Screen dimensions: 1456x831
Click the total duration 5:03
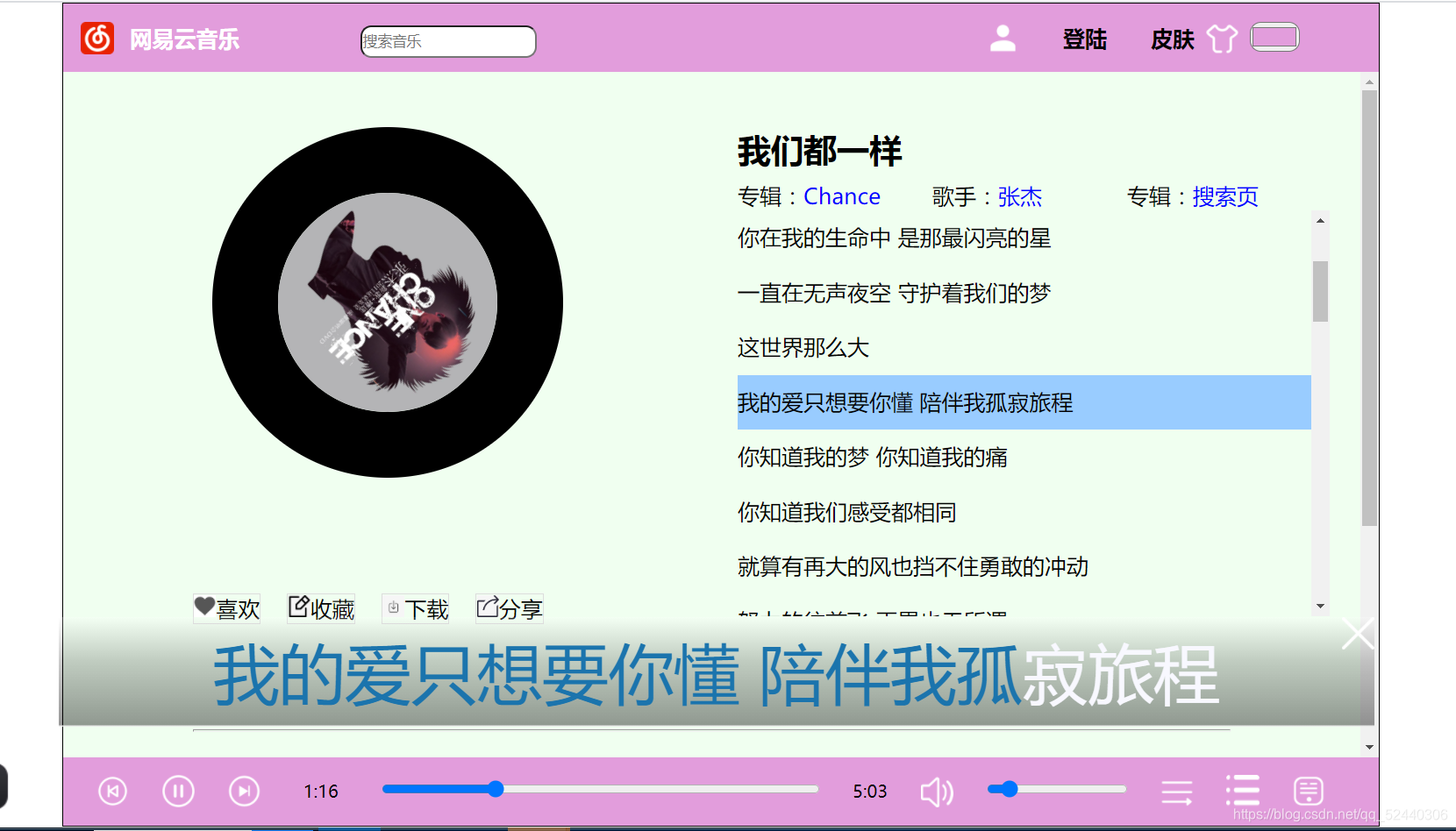870,792
